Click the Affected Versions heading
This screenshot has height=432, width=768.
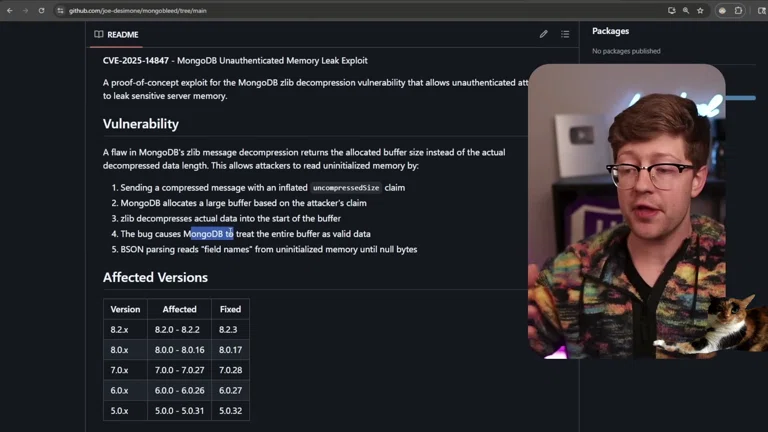tap(155, 277)
